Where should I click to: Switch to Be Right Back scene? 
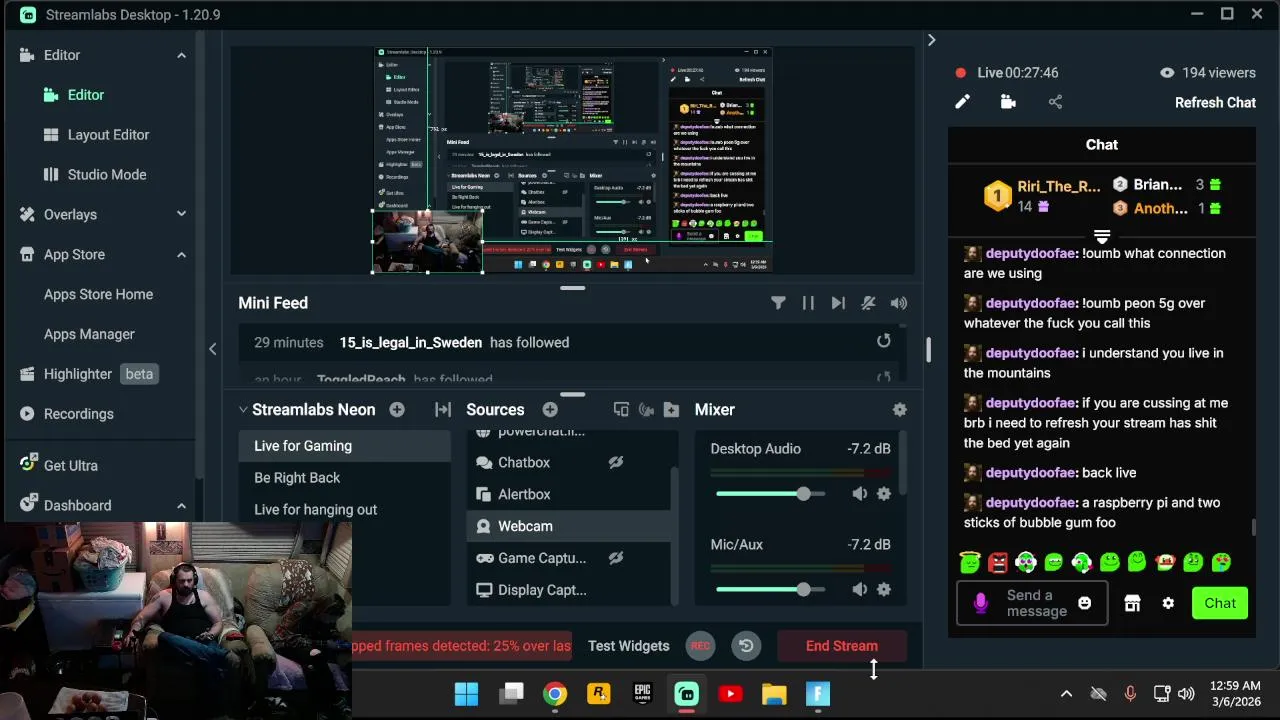click(345, 478)
